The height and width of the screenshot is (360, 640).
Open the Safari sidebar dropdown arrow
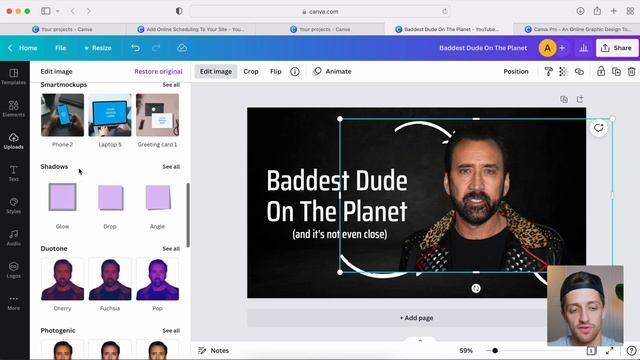click(x=58, y=11)
